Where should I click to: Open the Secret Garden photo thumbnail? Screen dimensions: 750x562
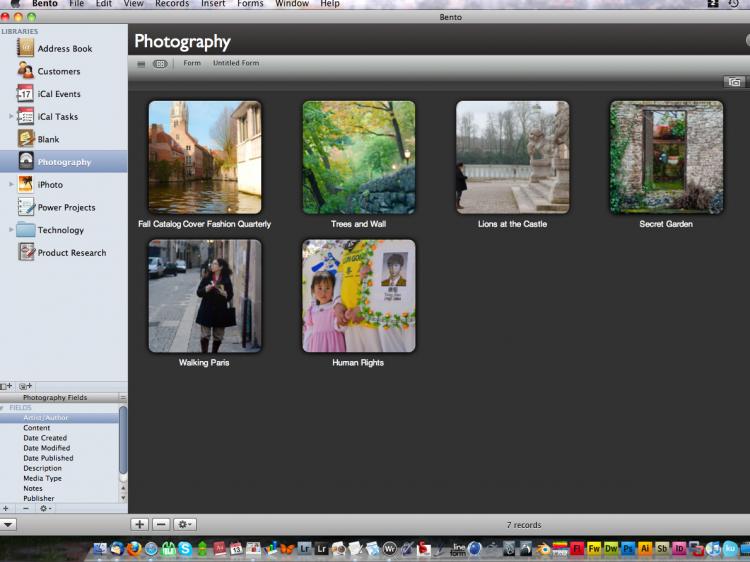point(666,157)
